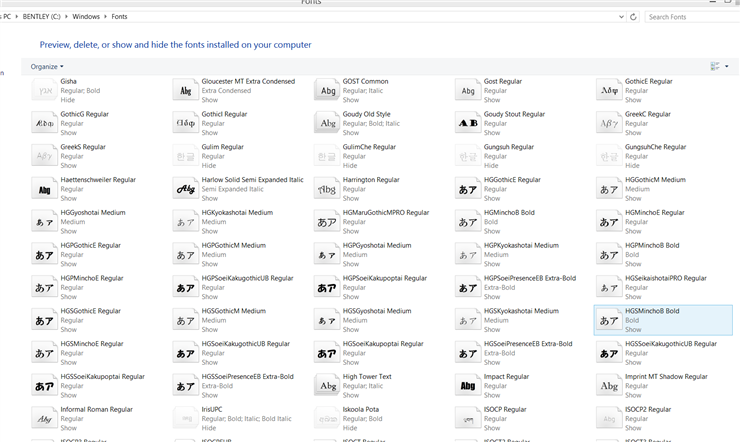Select the HGSoeiKakupoptai Regular font name
The width and height of the screenshot is (740, 442).
pos(383,344)
